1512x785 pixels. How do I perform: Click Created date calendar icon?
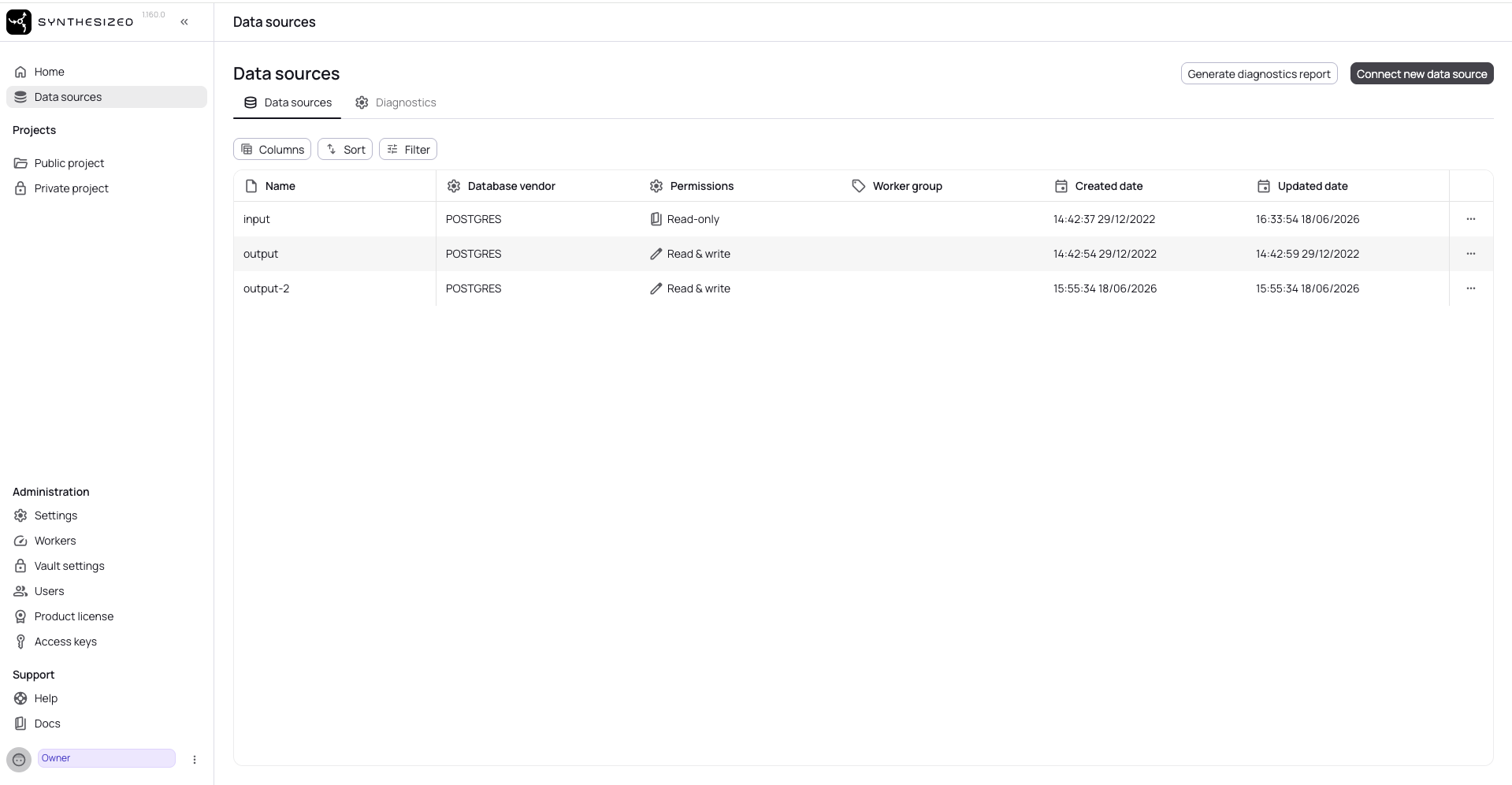click(x=1061, y=186)
